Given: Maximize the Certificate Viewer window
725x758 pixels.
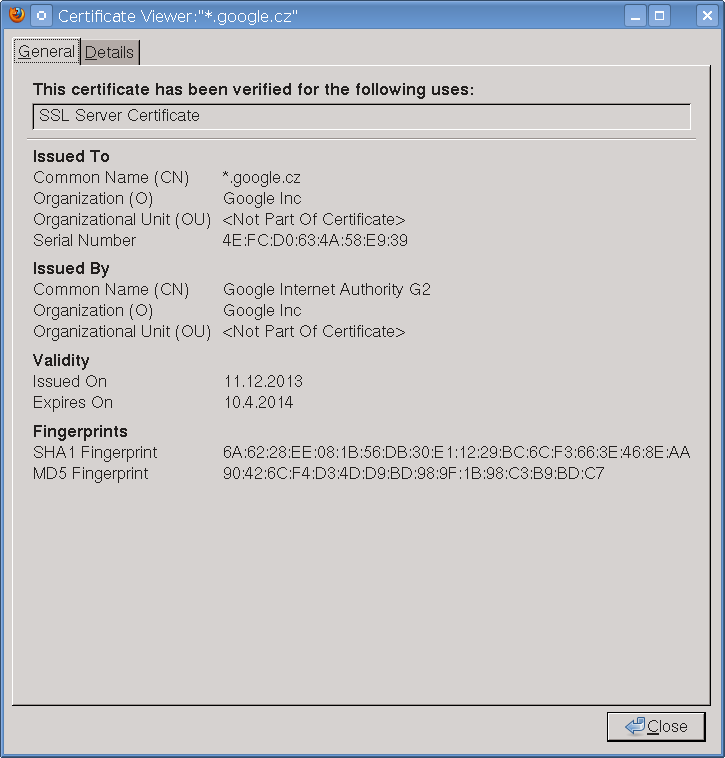Looking at the screenshot, I should [659, 15].
